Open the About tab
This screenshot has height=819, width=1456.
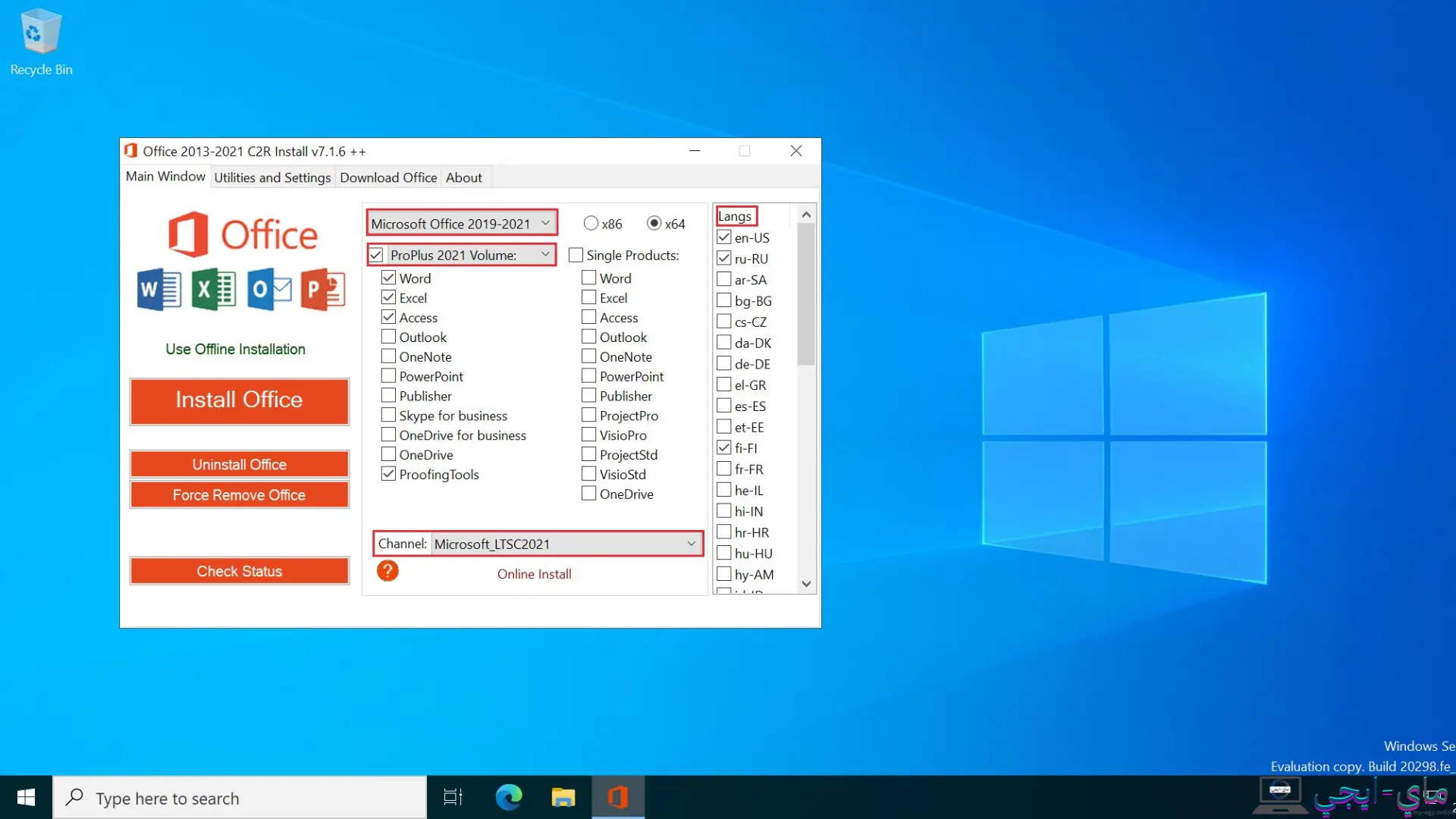[x=464, y=177]
